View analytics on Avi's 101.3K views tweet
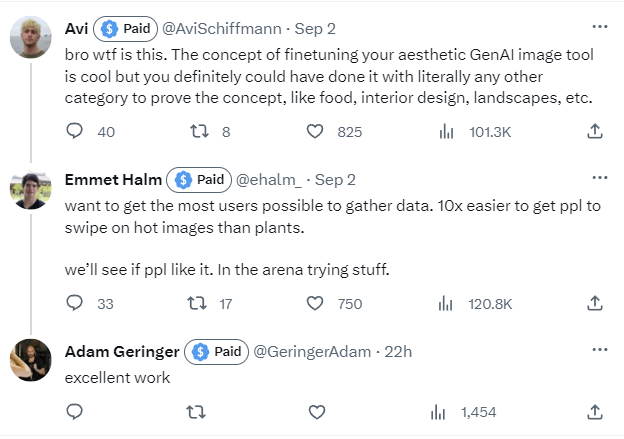 click(x=447, y=131)
